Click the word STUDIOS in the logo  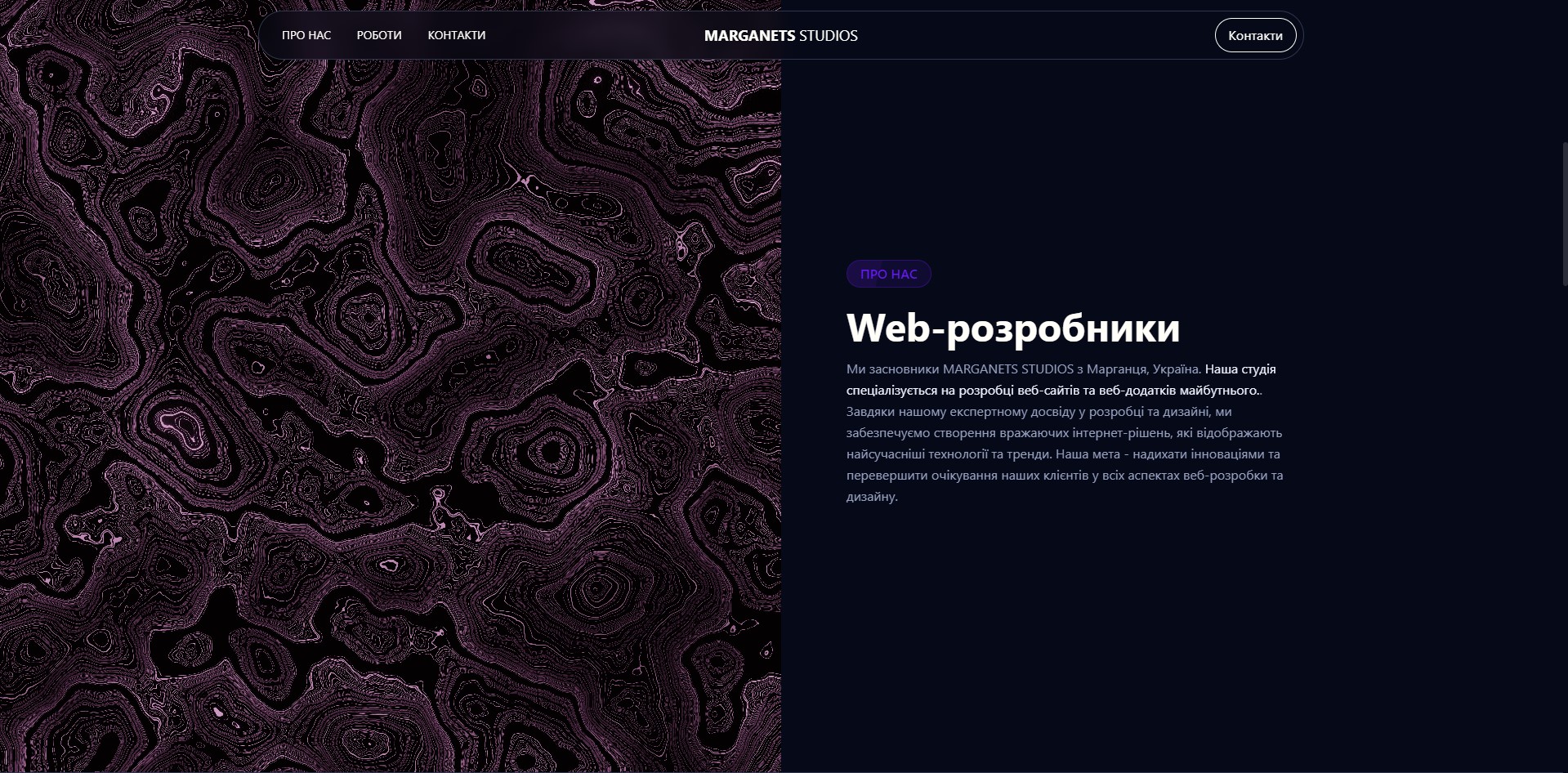click(x=829, y=36)
